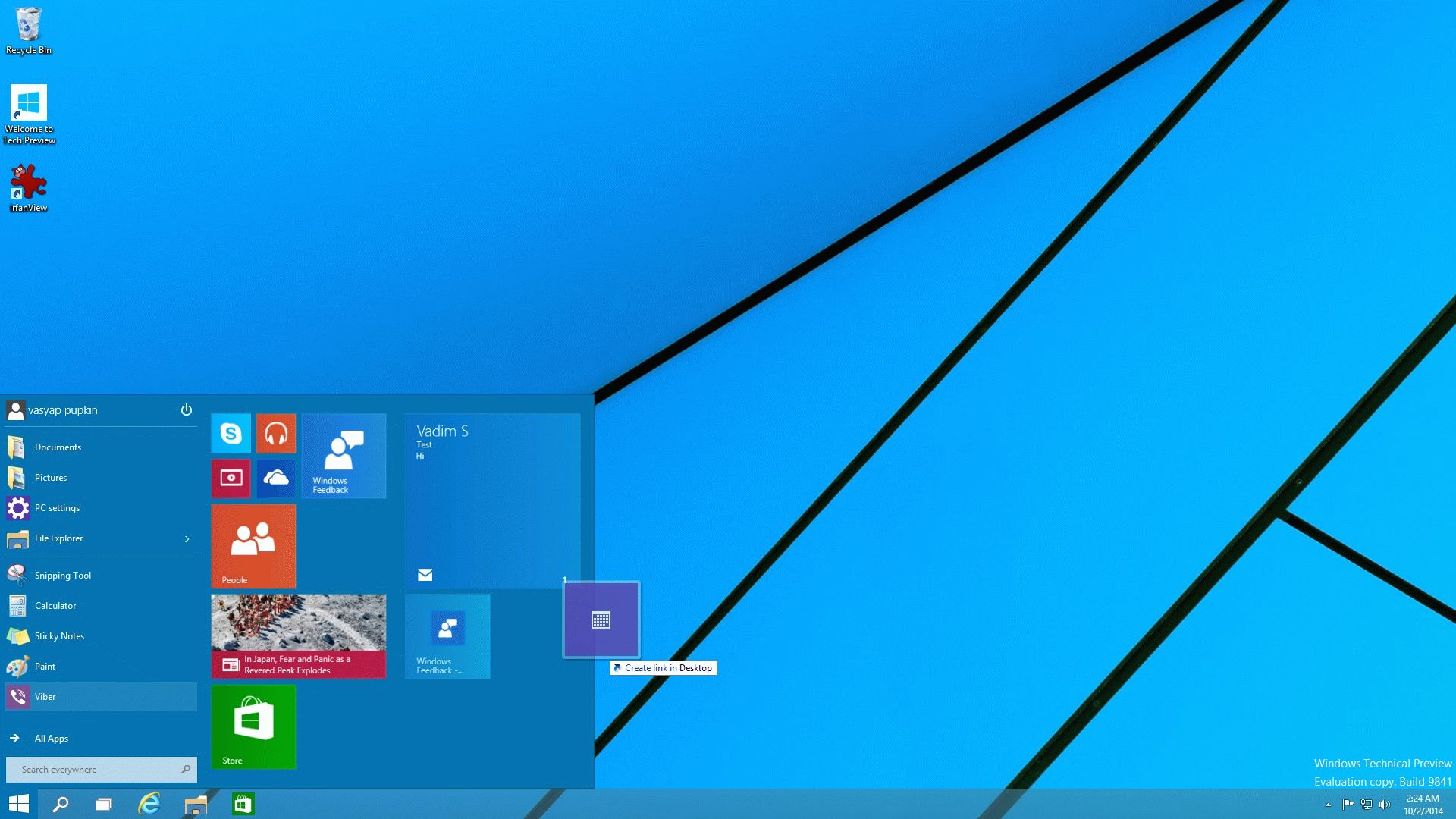Launch Calculator from the Start list
The width and height of the screenshot is (1456, 819).
click(x=101, y=606)
